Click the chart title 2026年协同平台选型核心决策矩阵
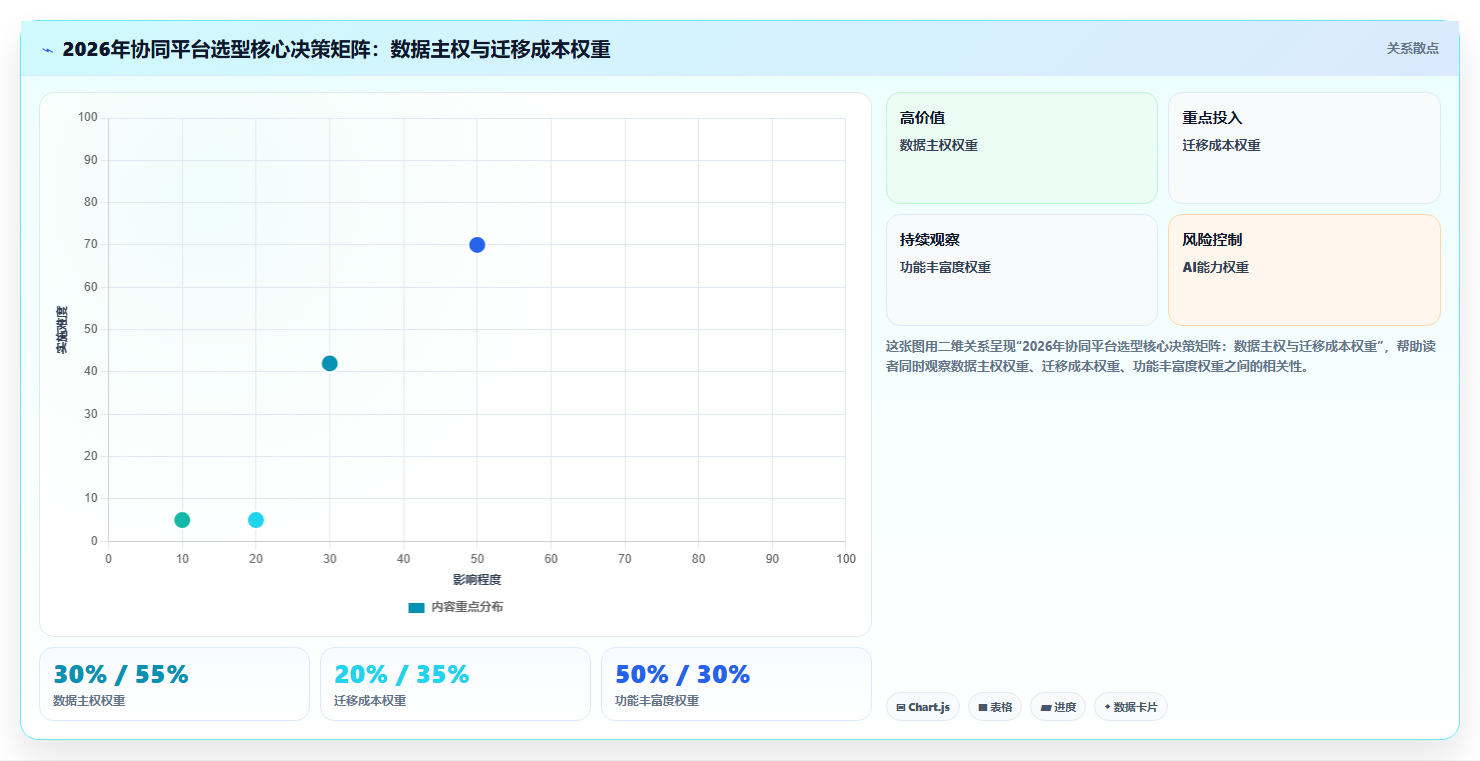1480x761 pixels. tap(336, 50)
